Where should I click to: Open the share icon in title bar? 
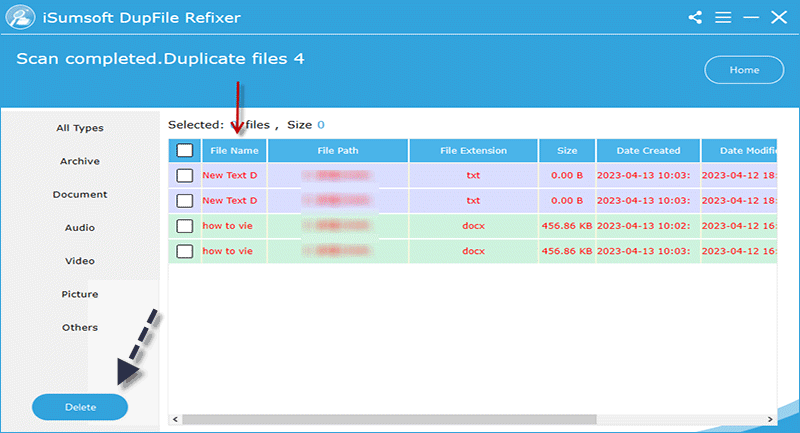pyautogui.click(x=695, y=17)
